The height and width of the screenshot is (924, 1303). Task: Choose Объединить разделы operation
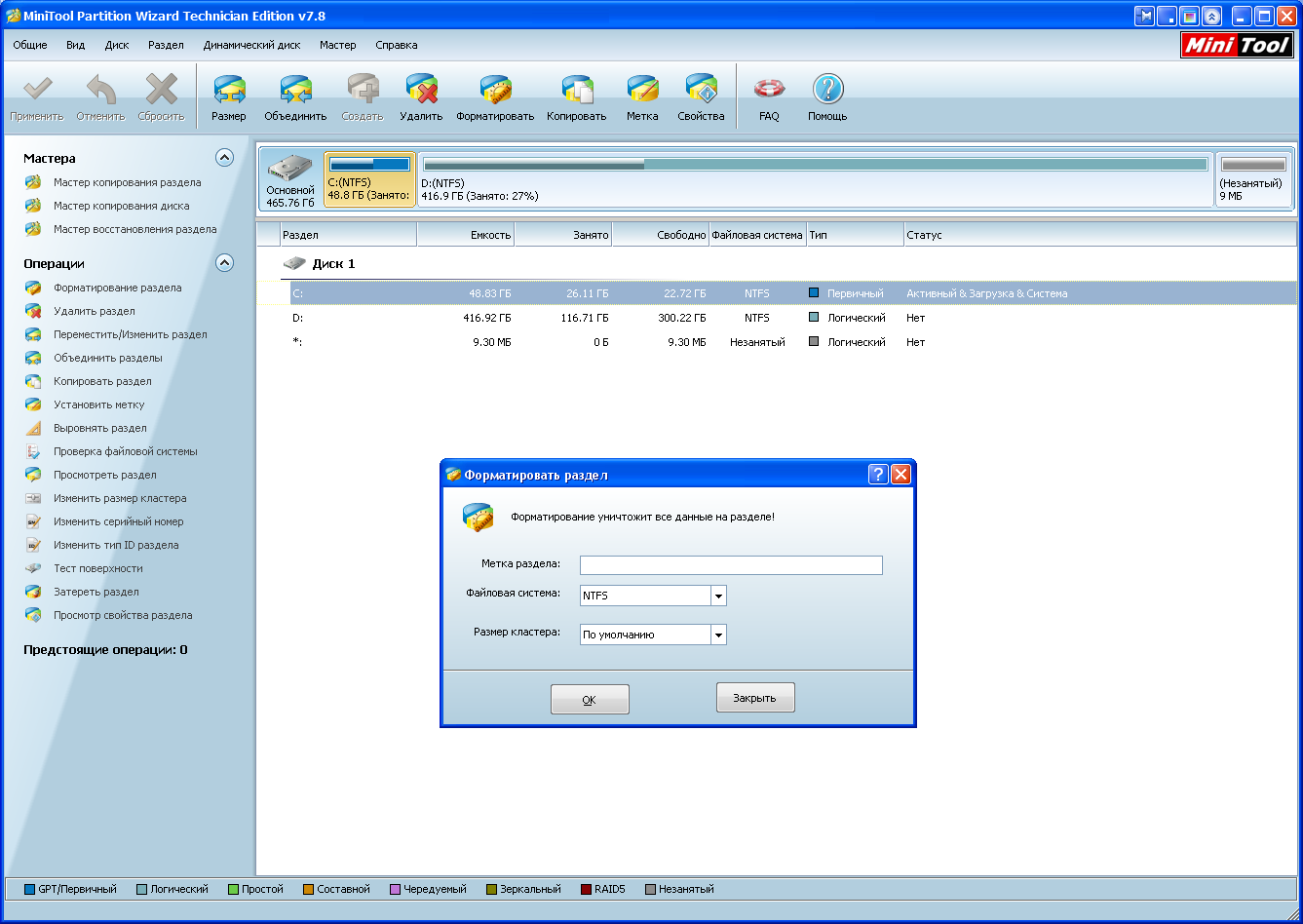point(108,358)
